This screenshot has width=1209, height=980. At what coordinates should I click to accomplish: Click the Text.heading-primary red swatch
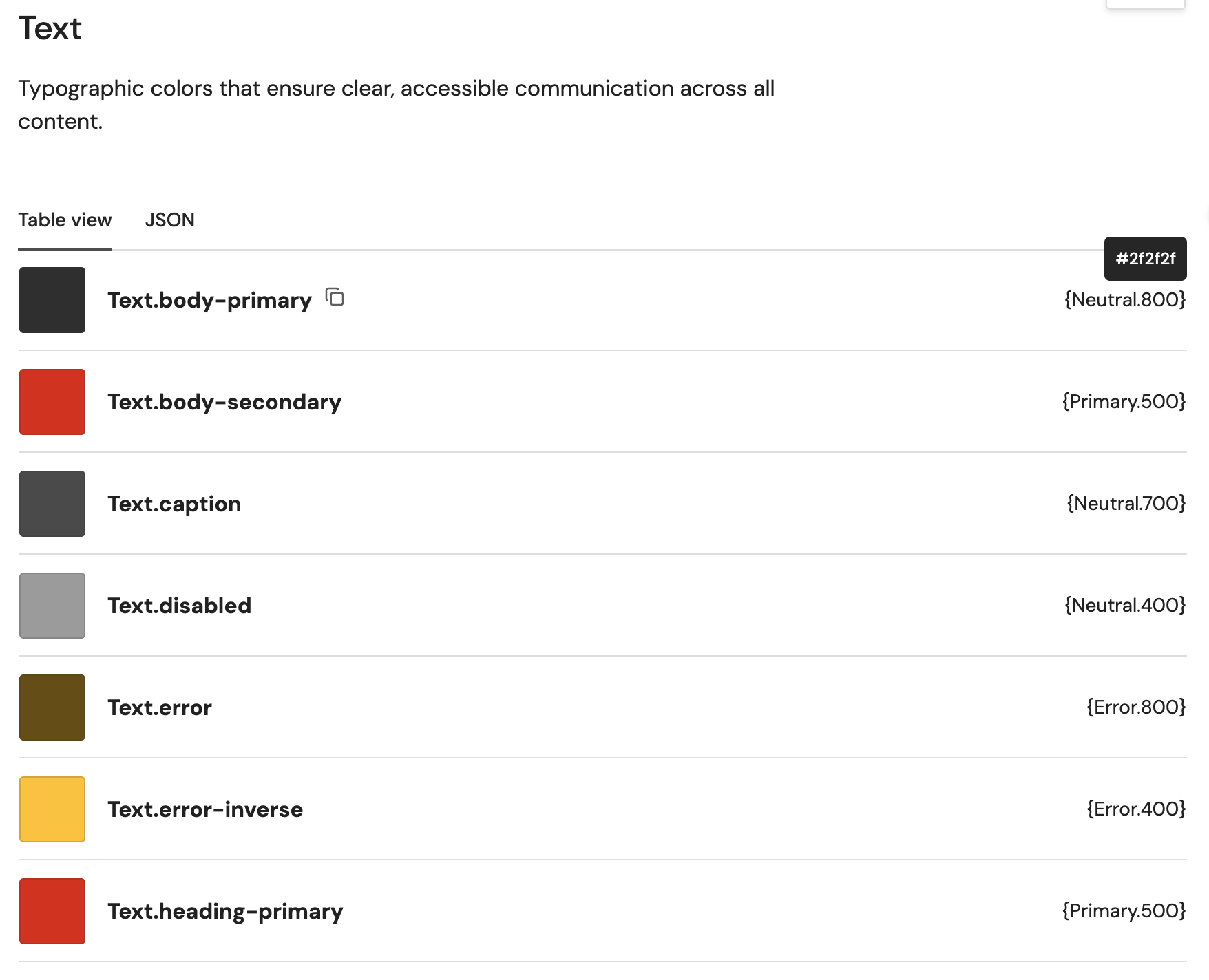point(52,910)
